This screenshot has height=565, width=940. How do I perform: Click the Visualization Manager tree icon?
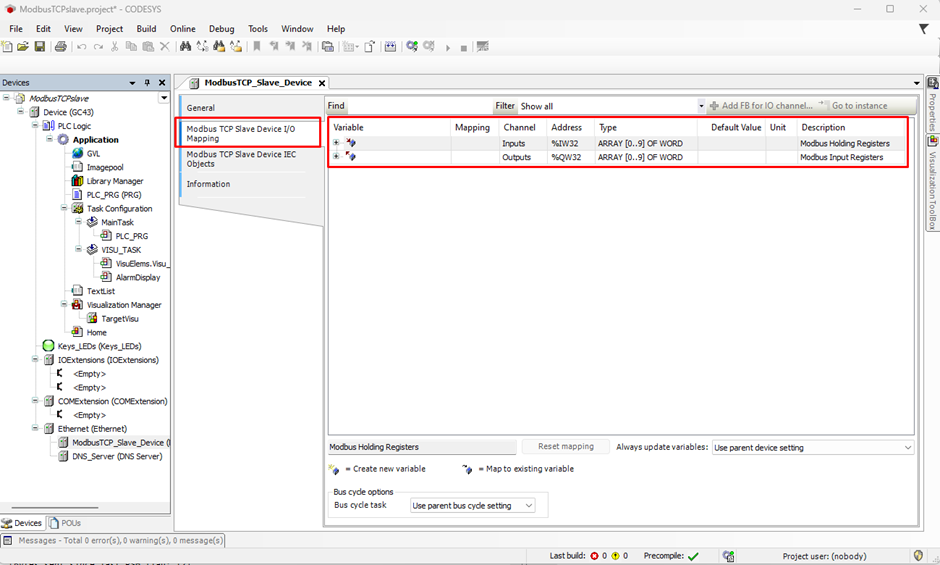coord(77,305)
